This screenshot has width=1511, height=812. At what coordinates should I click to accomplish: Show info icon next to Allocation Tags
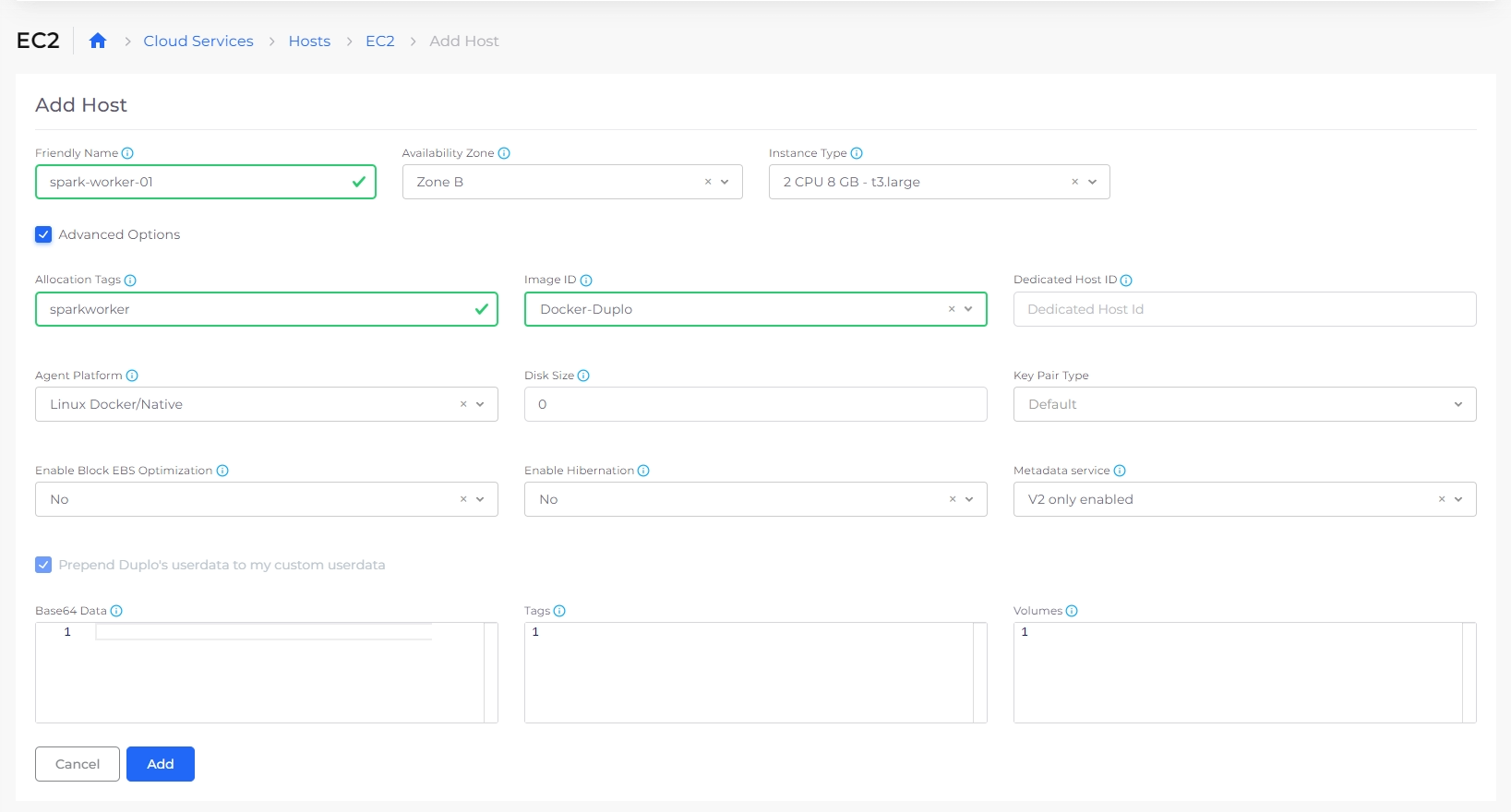click(x=130, y=281)
